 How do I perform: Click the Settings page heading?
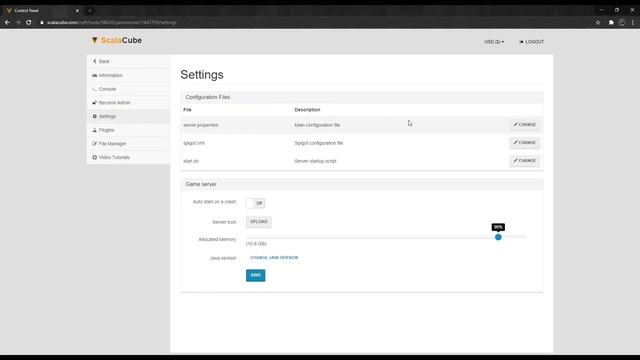click(x=202, y=75)
